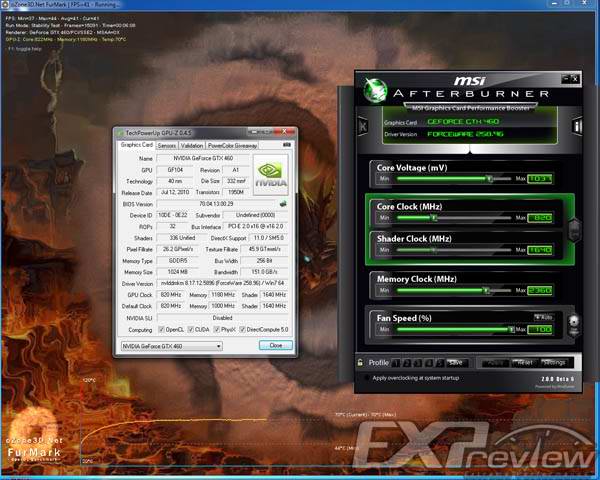Image resolution: width=600 pixels, height=480 pixels.
Task: Click the NVIDIA logo in GPU-Z
Action: click(270, 172)
